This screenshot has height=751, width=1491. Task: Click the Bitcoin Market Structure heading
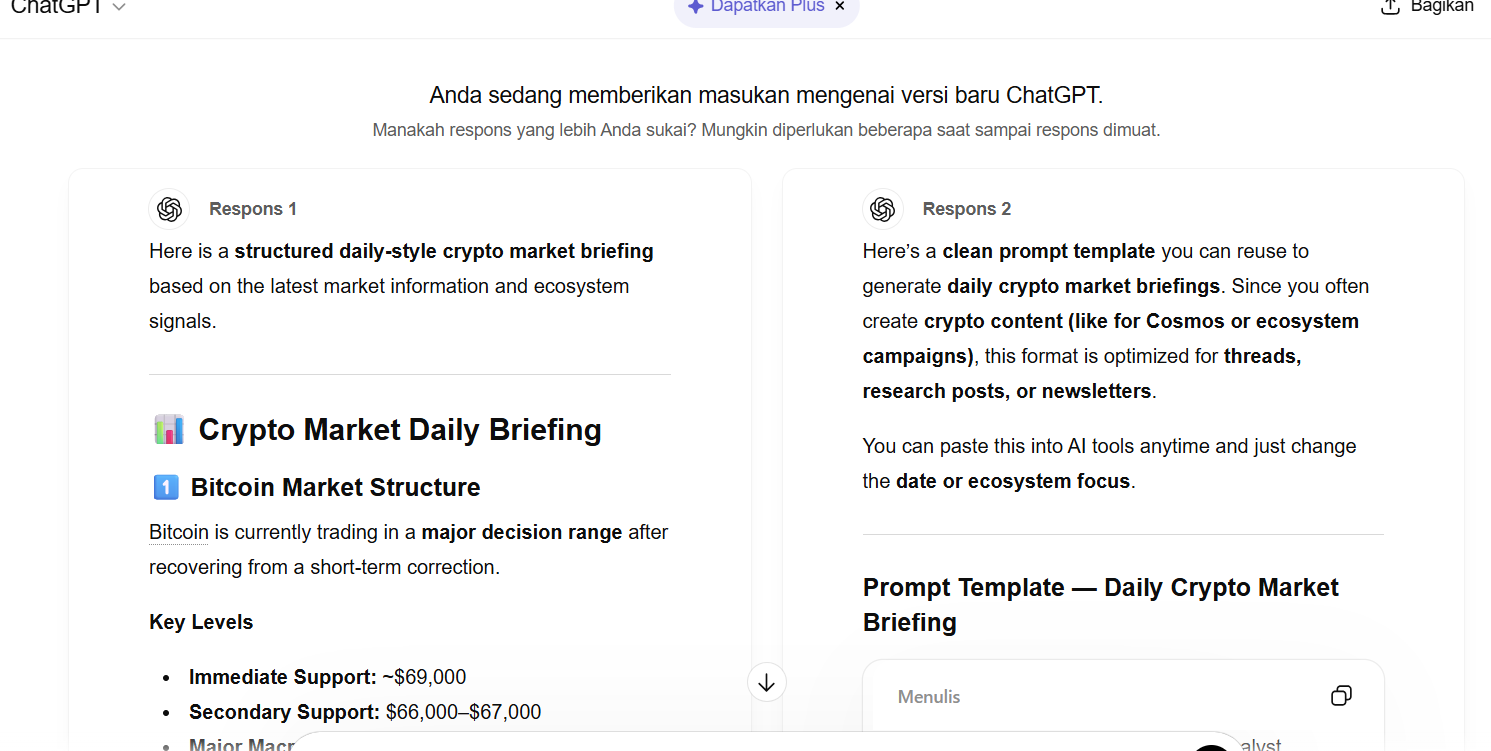pyautogui.click(x=335, y=488)
